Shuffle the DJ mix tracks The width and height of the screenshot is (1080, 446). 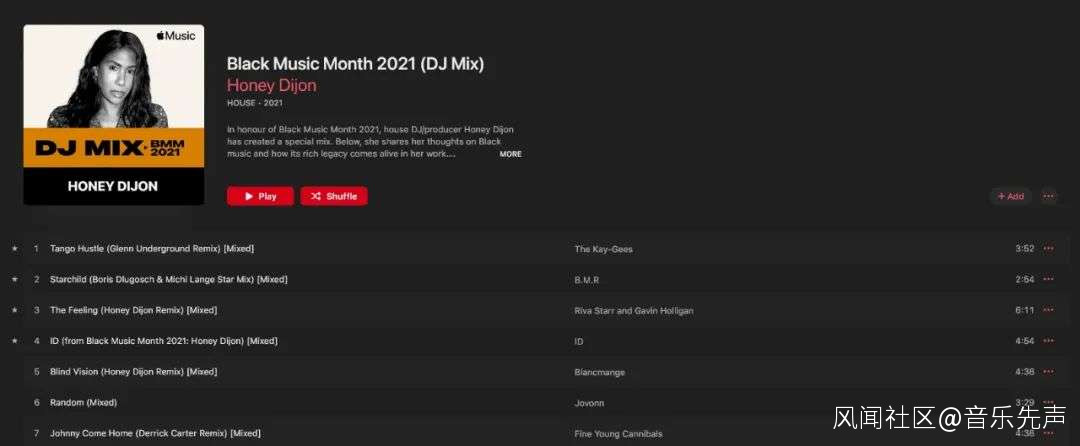[x=334, y=196]
